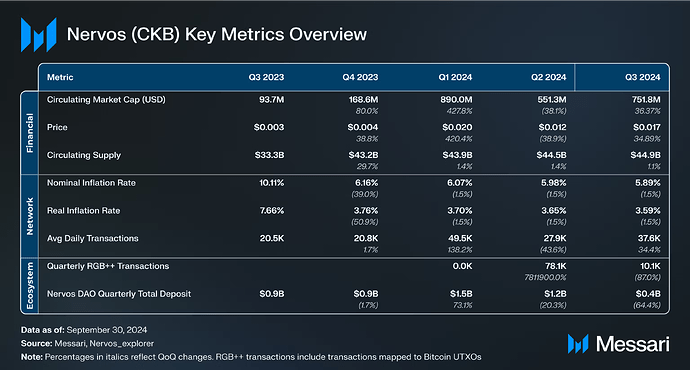Click the Metric column header

[x=60, y=77]
